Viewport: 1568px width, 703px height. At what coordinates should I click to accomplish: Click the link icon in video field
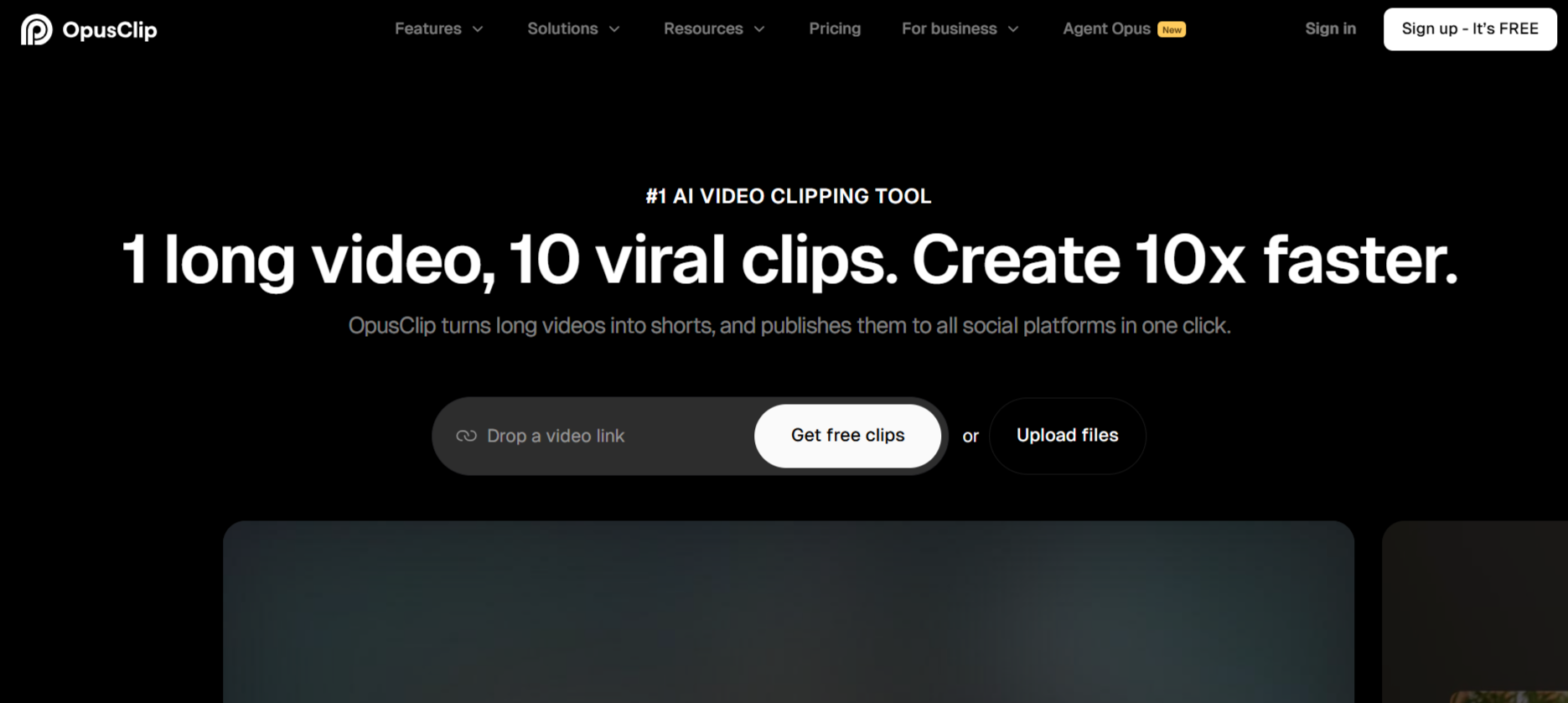[x=466, y=436]
